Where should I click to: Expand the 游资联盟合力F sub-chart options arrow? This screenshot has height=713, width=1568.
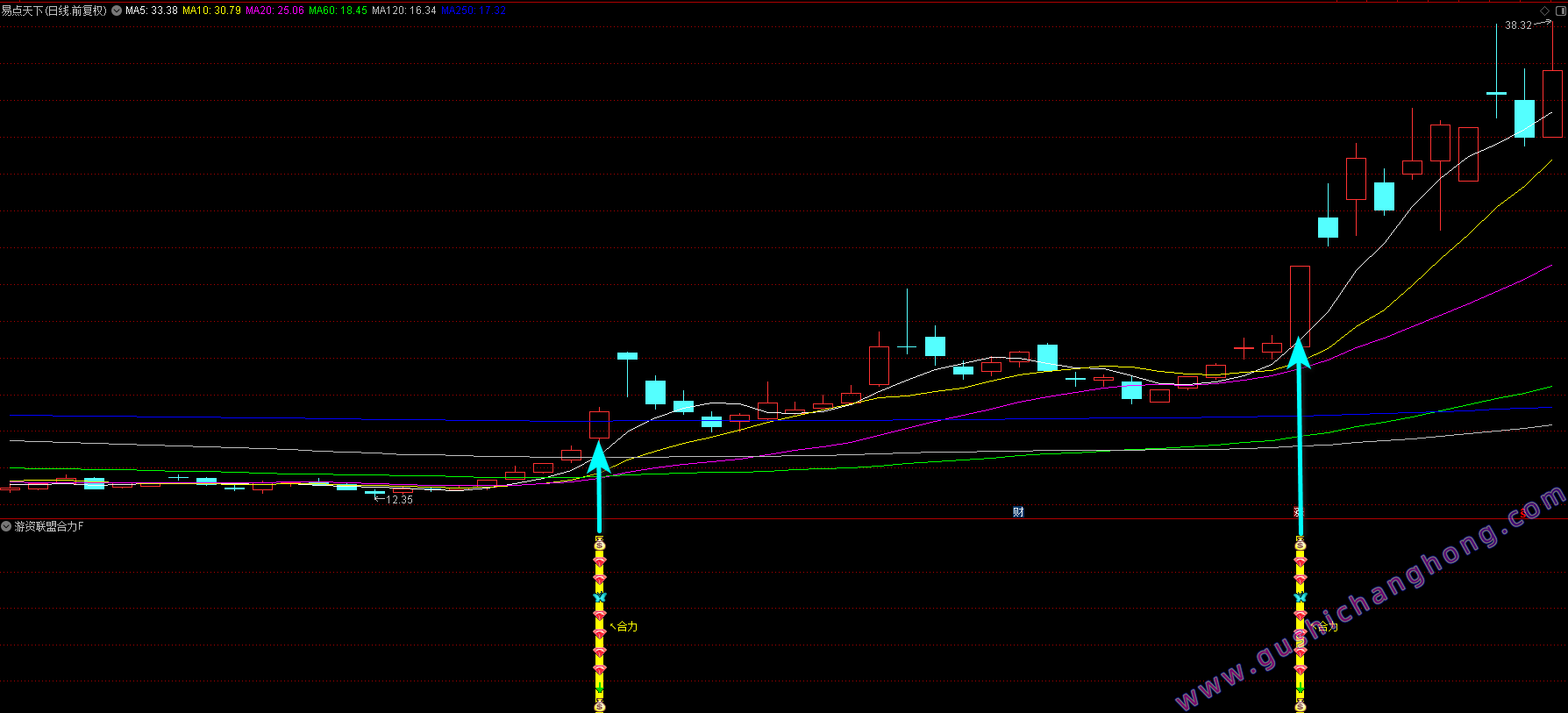pos(6,526)
